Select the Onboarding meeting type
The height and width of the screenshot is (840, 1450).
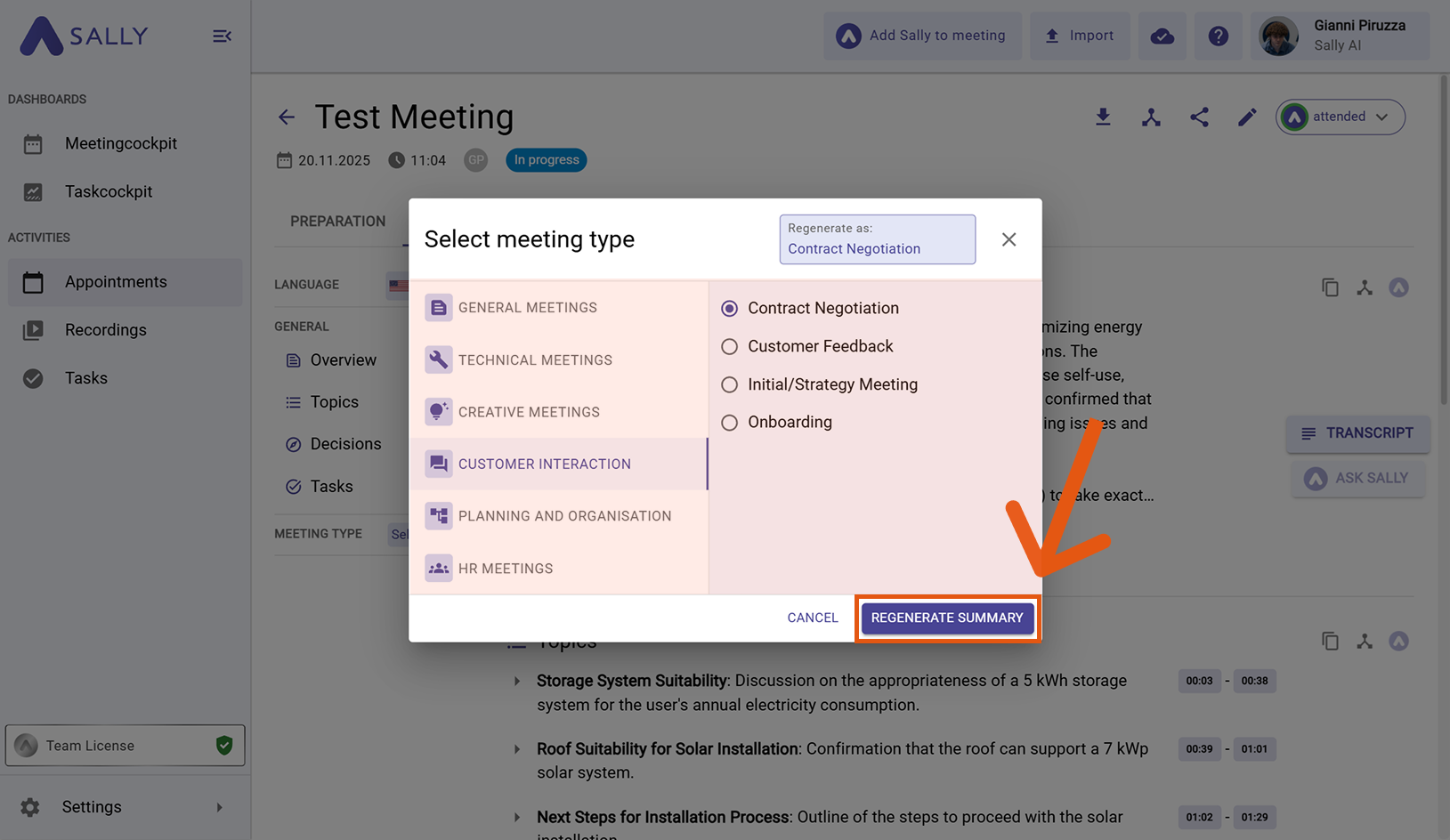(x=730, y=423)
